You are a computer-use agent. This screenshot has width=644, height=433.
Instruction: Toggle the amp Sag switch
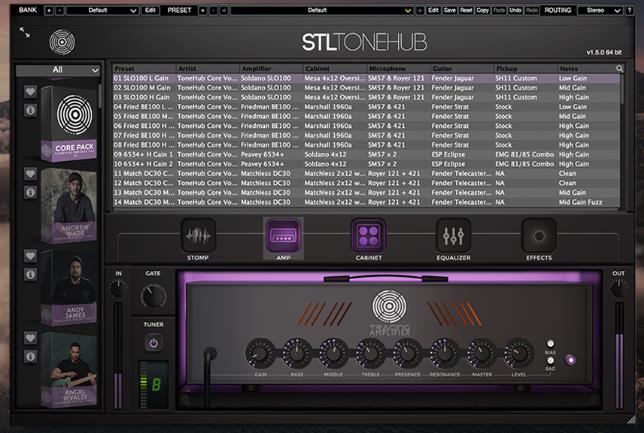point(550,361)
